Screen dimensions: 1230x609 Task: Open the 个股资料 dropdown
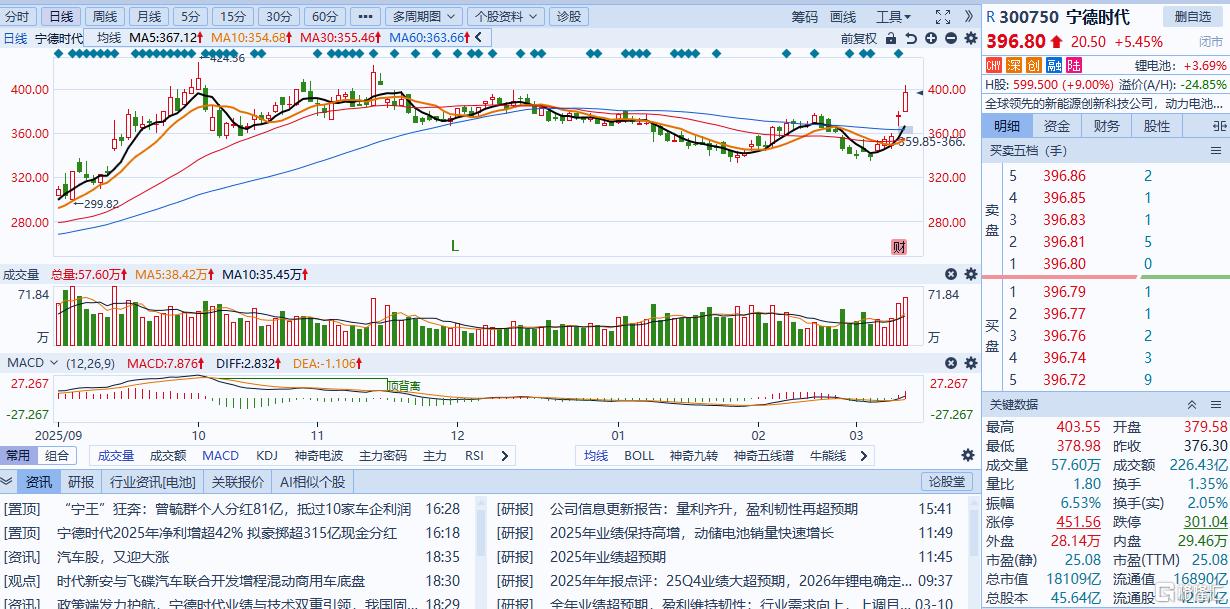coord(506,17)
